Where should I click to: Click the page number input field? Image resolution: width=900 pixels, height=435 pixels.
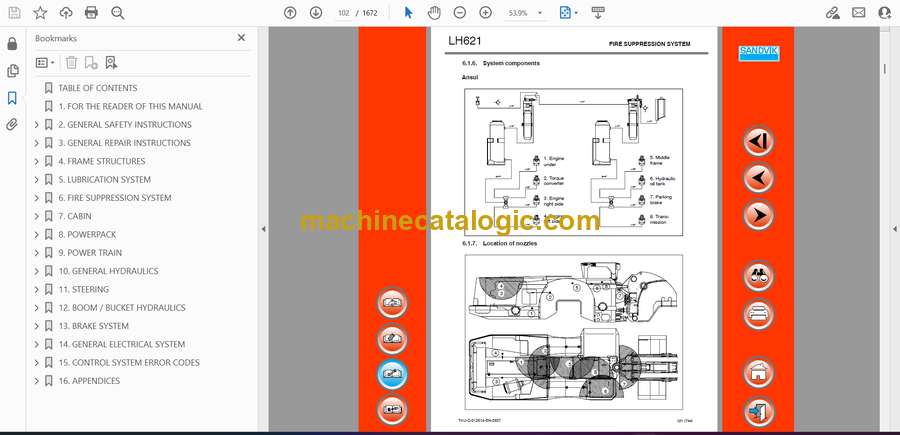[344, 13]
